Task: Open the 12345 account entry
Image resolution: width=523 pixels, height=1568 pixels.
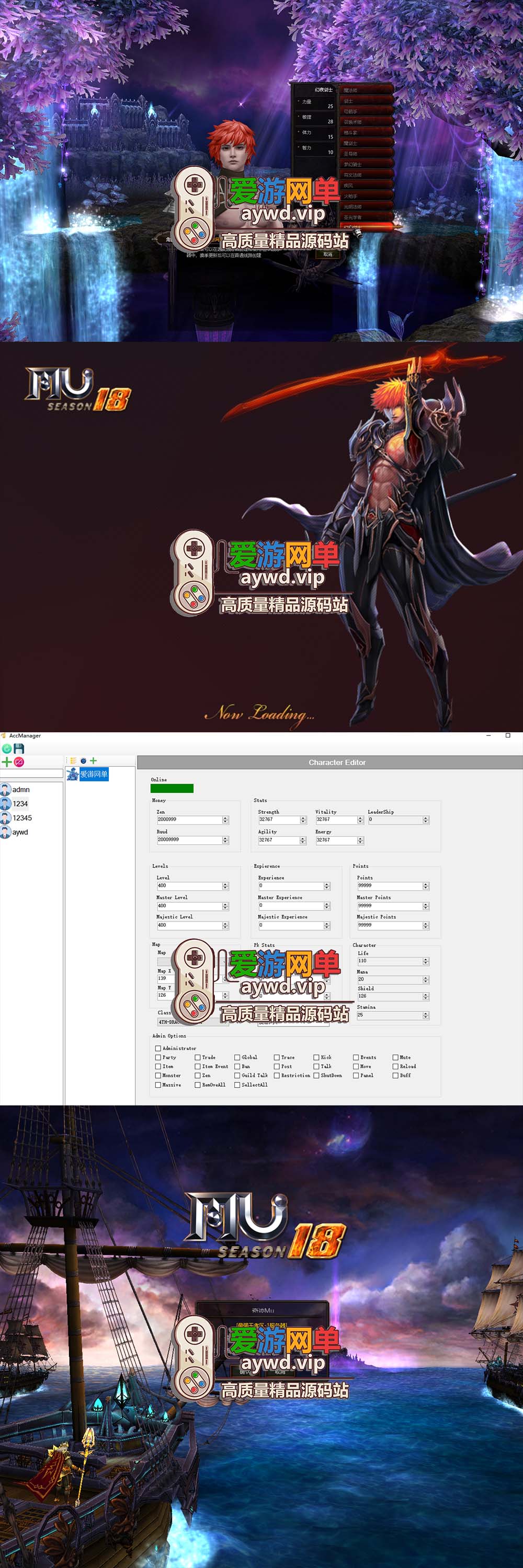Action: pos(22,818)
